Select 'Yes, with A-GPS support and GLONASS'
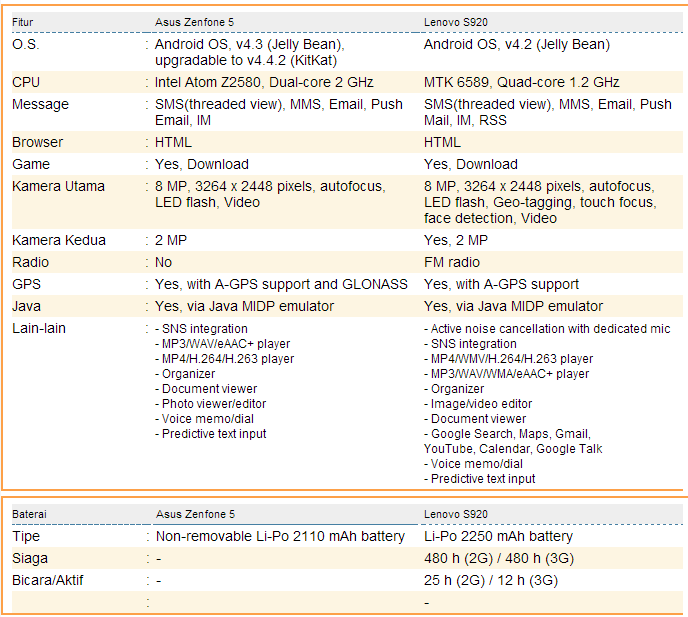 pyautogui.click(x=281, y=284)
